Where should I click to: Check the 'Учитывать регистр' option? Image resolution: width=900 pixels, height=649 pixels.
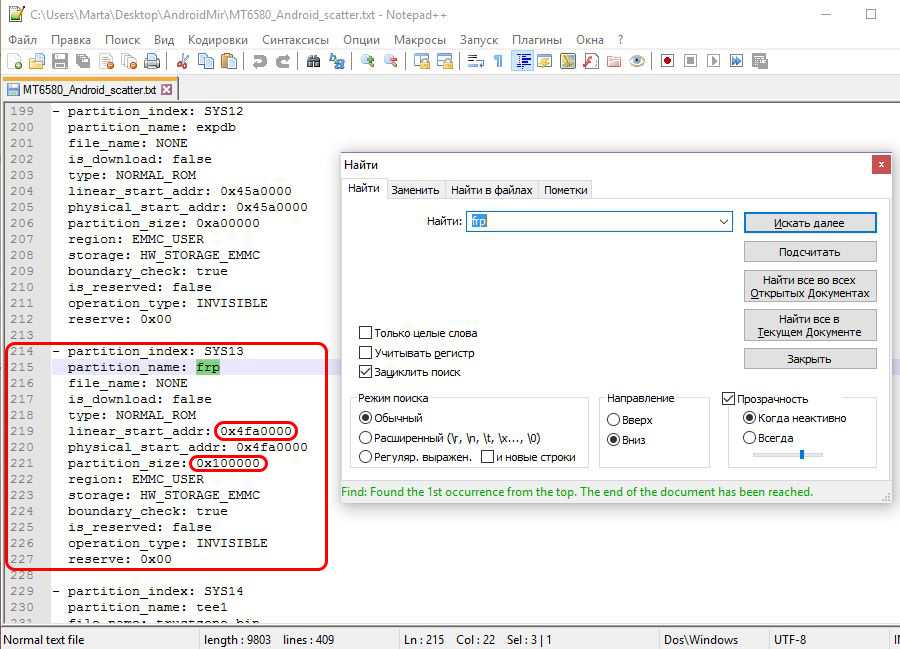click(366, 353)
